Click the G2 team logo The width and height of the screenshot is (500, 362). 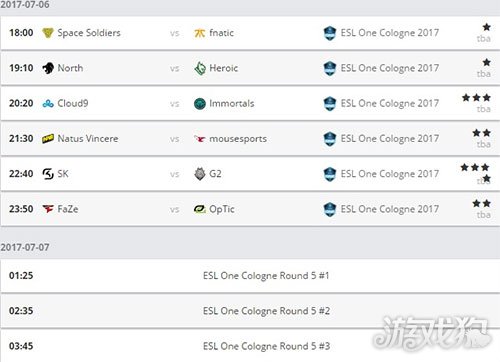(x=200, y=174)
